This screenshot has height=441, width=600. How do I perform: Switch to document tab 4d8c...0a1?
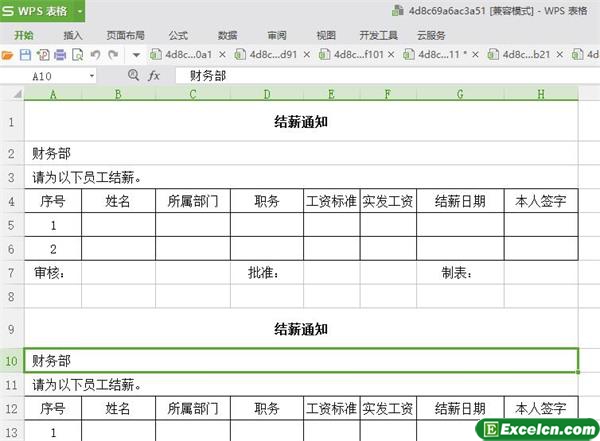[x=181, y=55]
